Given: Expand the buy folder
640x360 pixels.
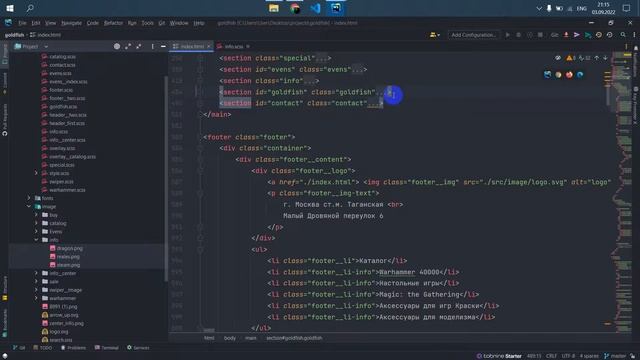Looking at the screenshot, I should (x=36, y=215).
